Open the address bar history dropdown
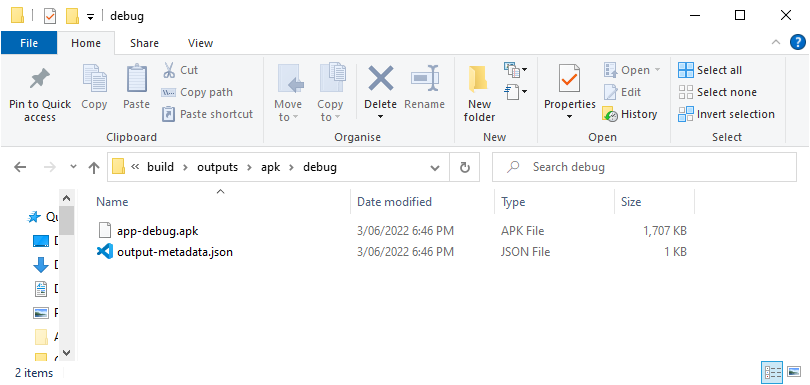The image size is (810, 385). [x=435, y=167]
